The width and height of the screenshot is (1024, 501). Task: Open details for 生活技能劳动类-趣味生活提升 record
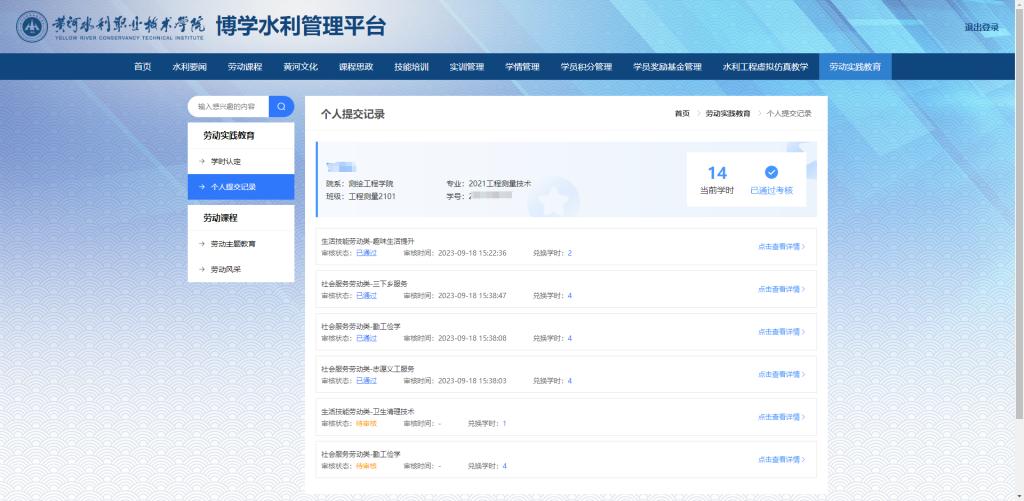pyautogui.click(x=780, y=246)
